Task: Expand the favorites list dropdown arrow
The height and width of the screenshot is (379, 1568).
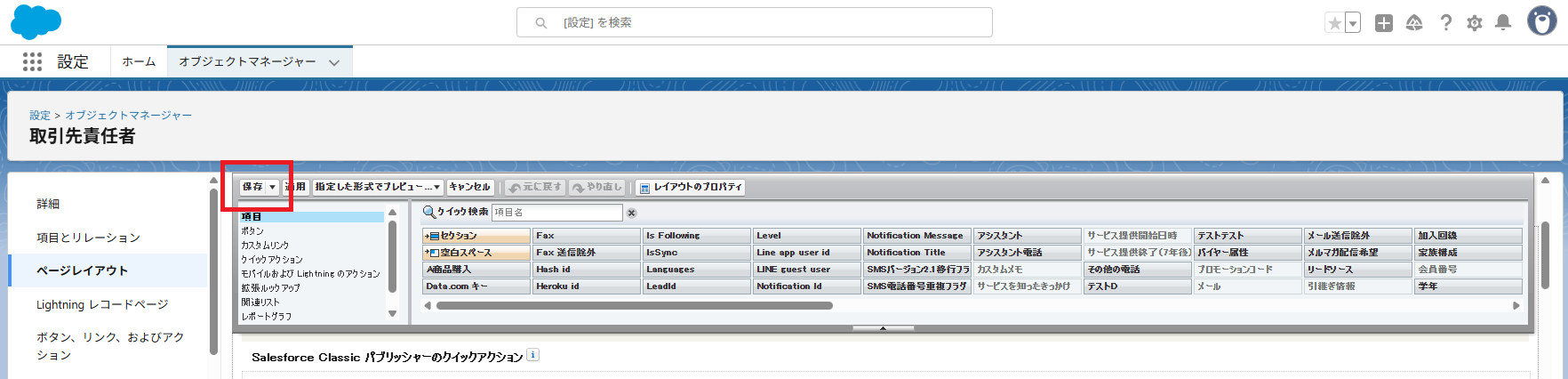Action: pos(1353,23)
